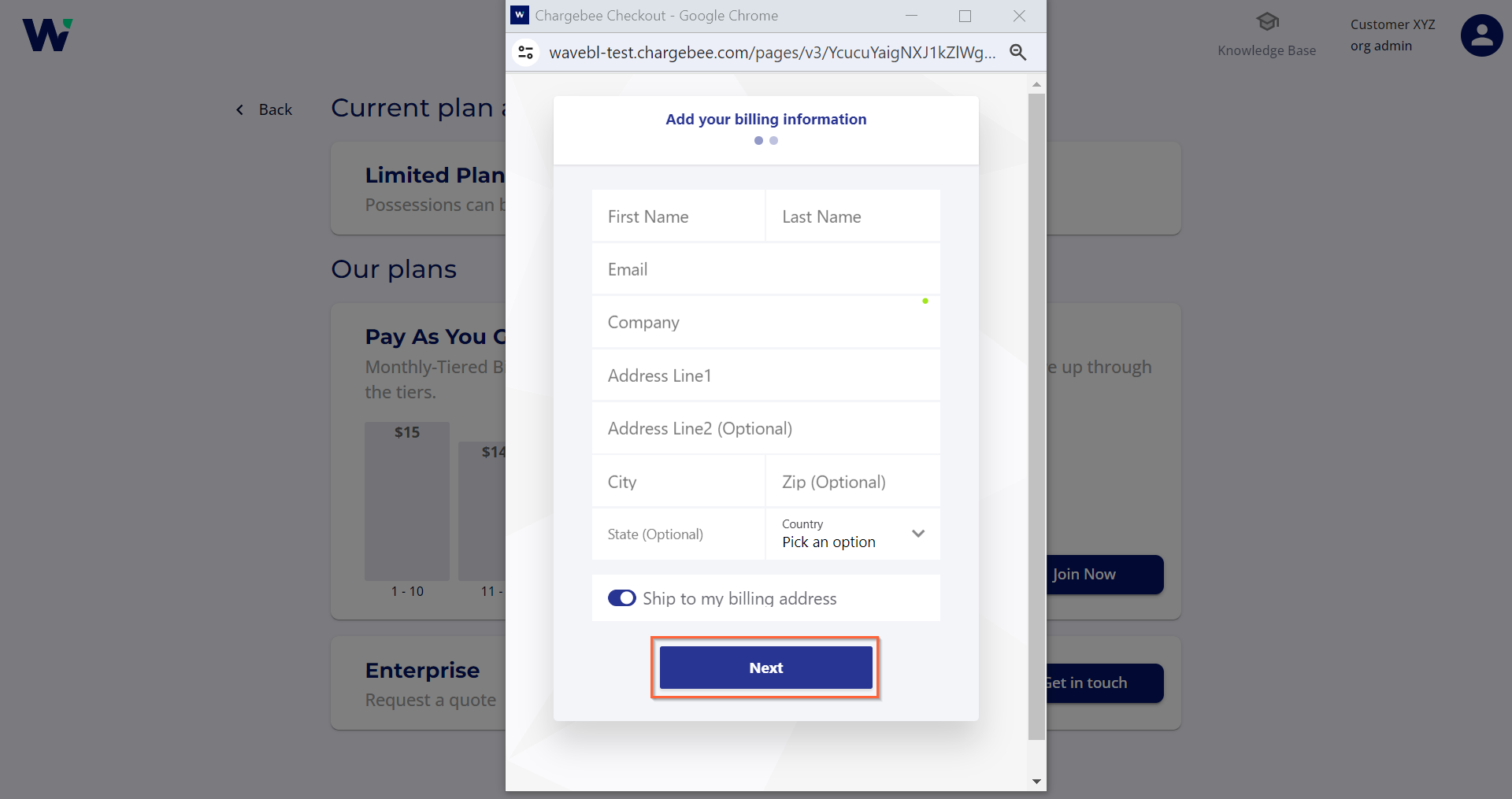The image size is (1512, 799).
Task: Click the Address Line1 field
Action: [766, 375]
